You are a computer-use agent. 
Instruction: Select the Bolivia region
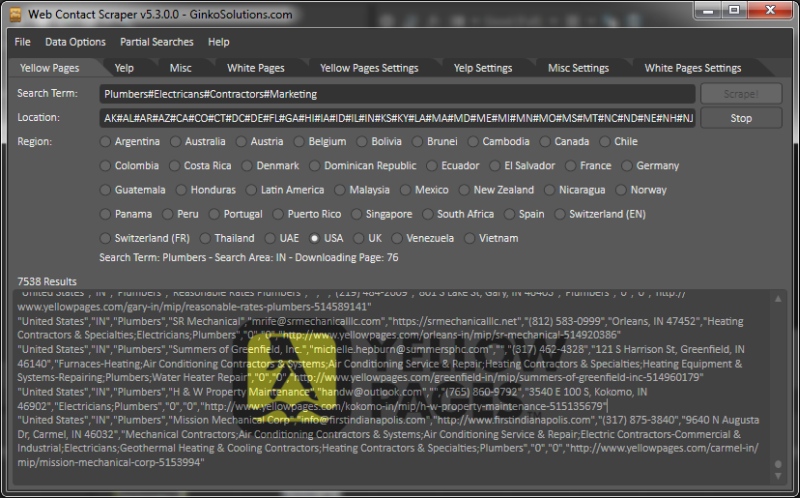click(379, 141)
